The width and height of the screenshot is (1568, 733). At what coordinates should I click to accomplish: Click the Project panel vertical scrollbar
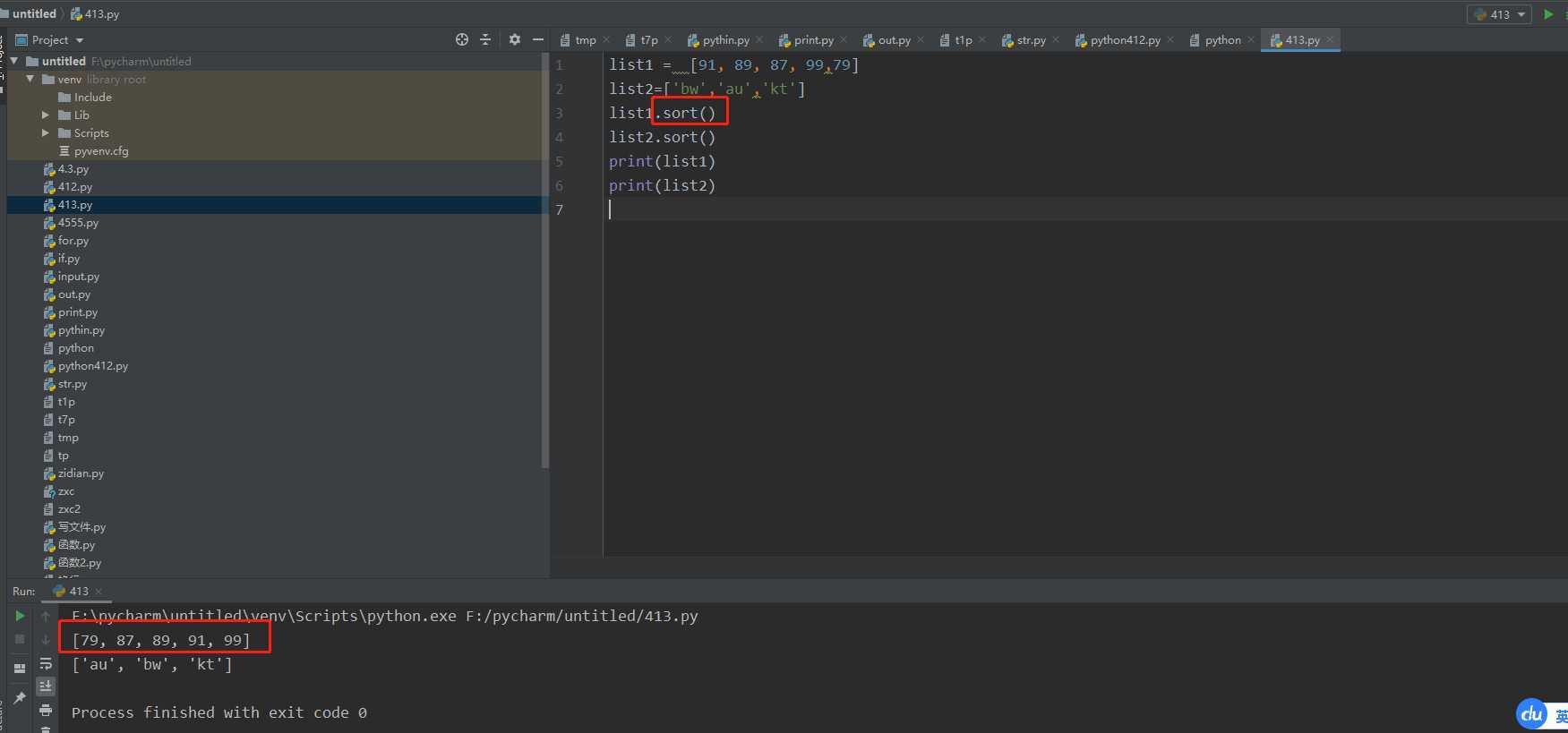point(545,260)
